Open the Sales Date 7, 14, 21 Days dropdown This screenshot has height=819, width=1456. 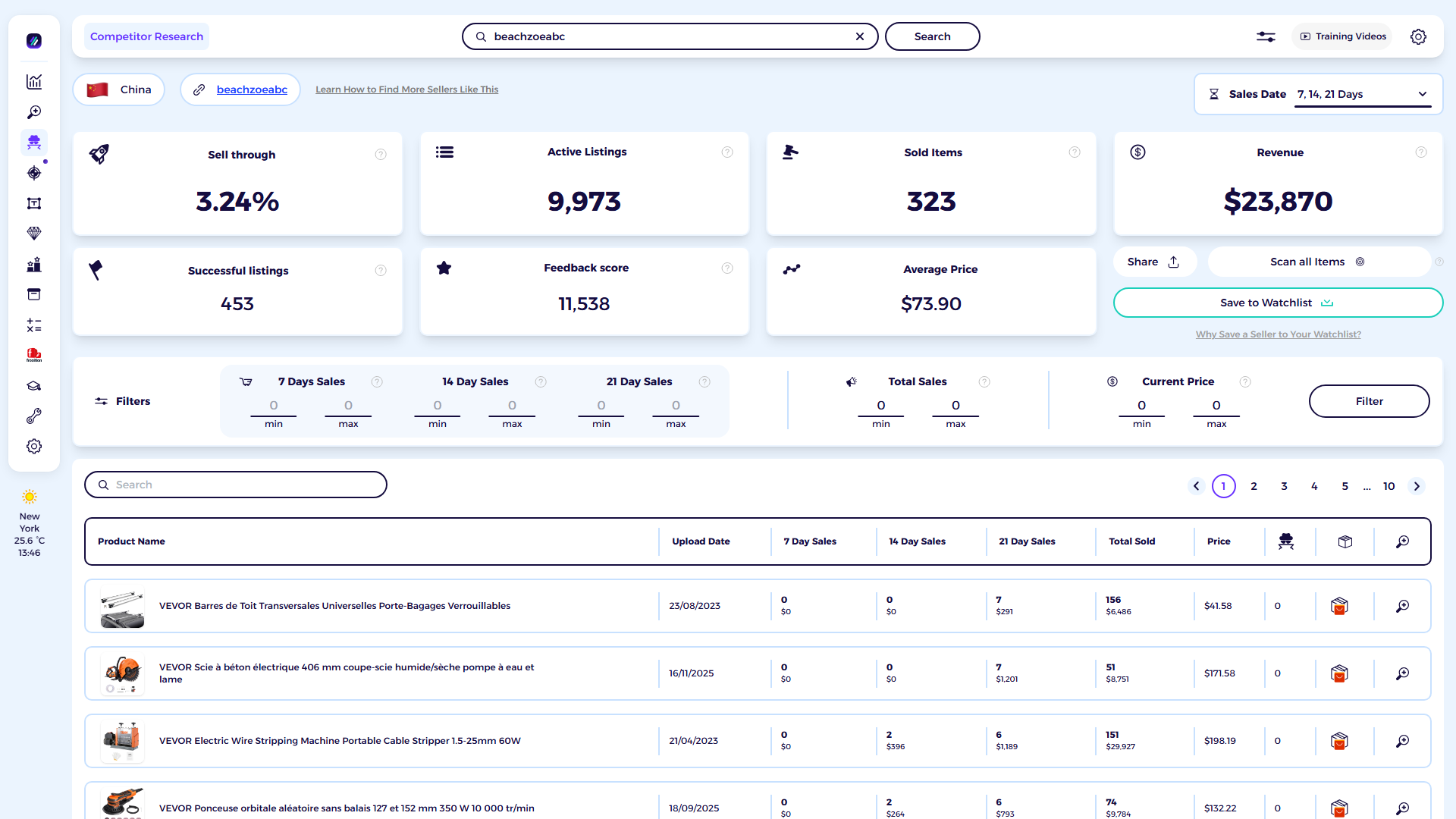click(1363, 95)
